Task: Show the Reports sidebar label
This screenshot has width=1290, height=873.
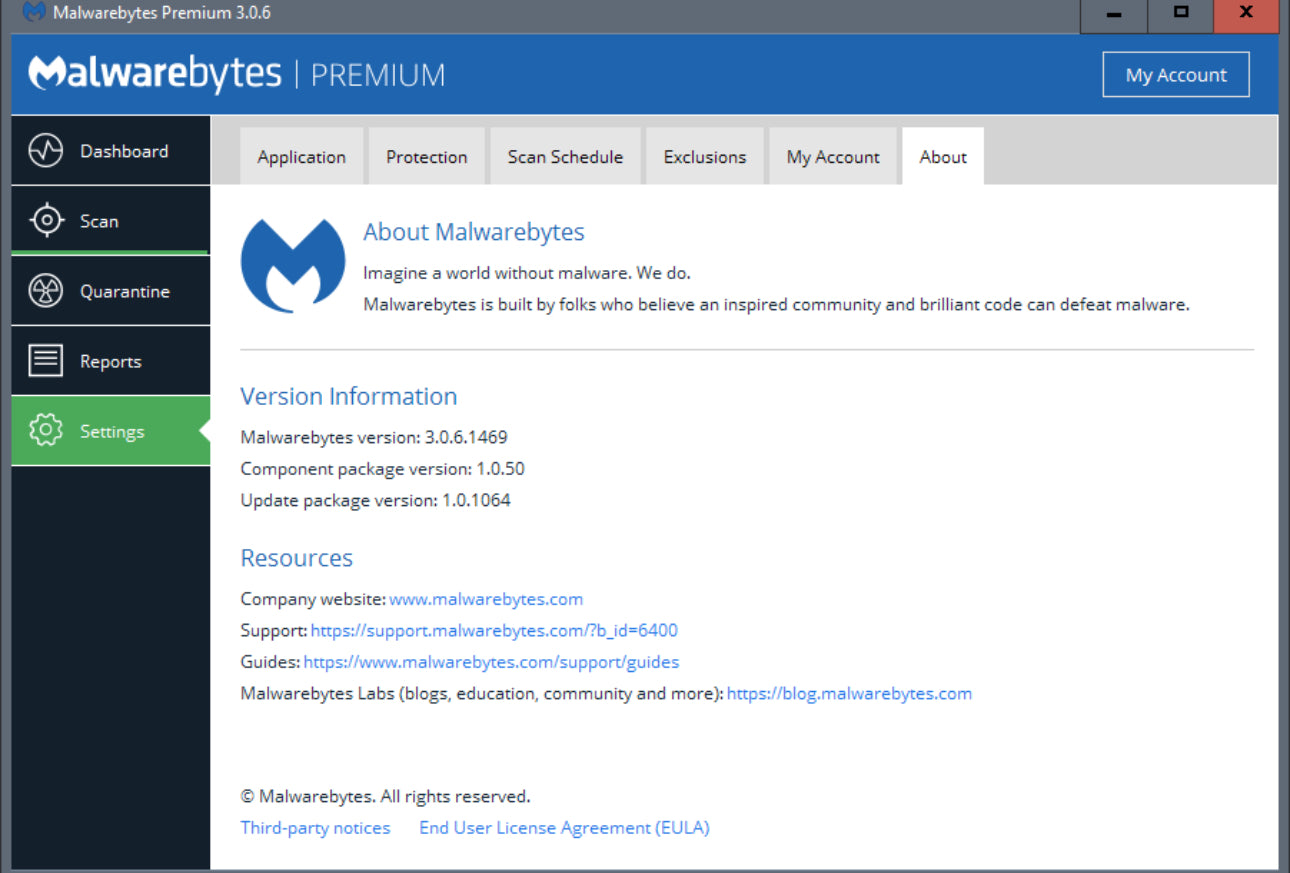Action: (110, 362)
